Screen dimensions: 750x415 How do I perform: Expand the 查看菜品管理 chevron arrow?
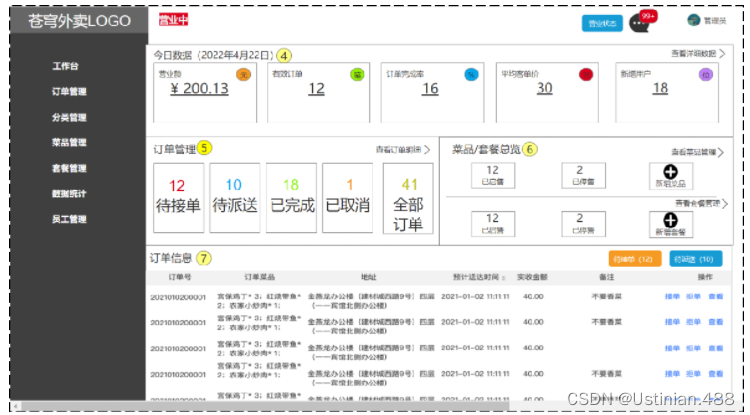tap(721, 153)
